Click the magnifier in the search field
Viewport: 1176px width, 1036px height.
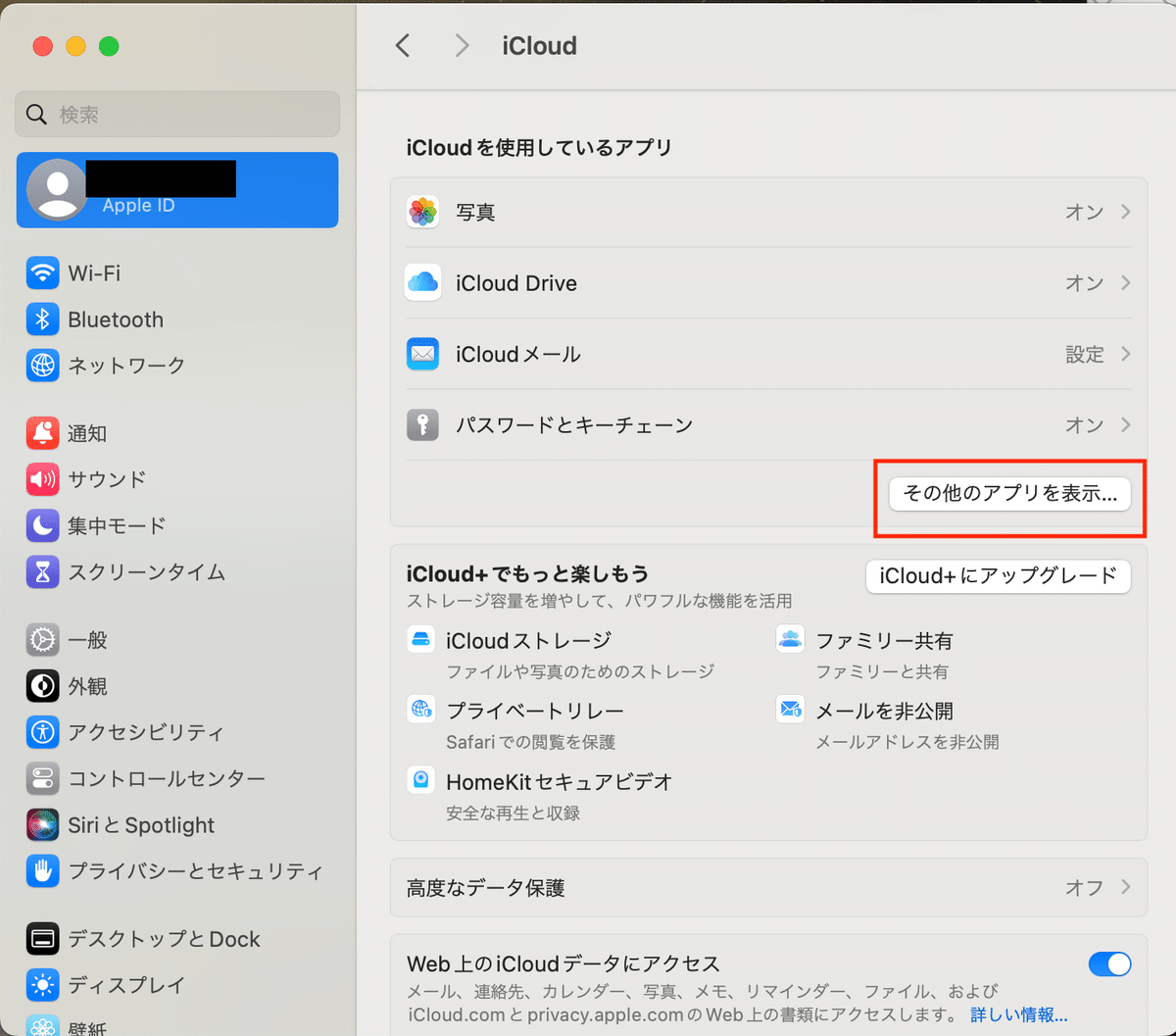click(x=37, y=115)
